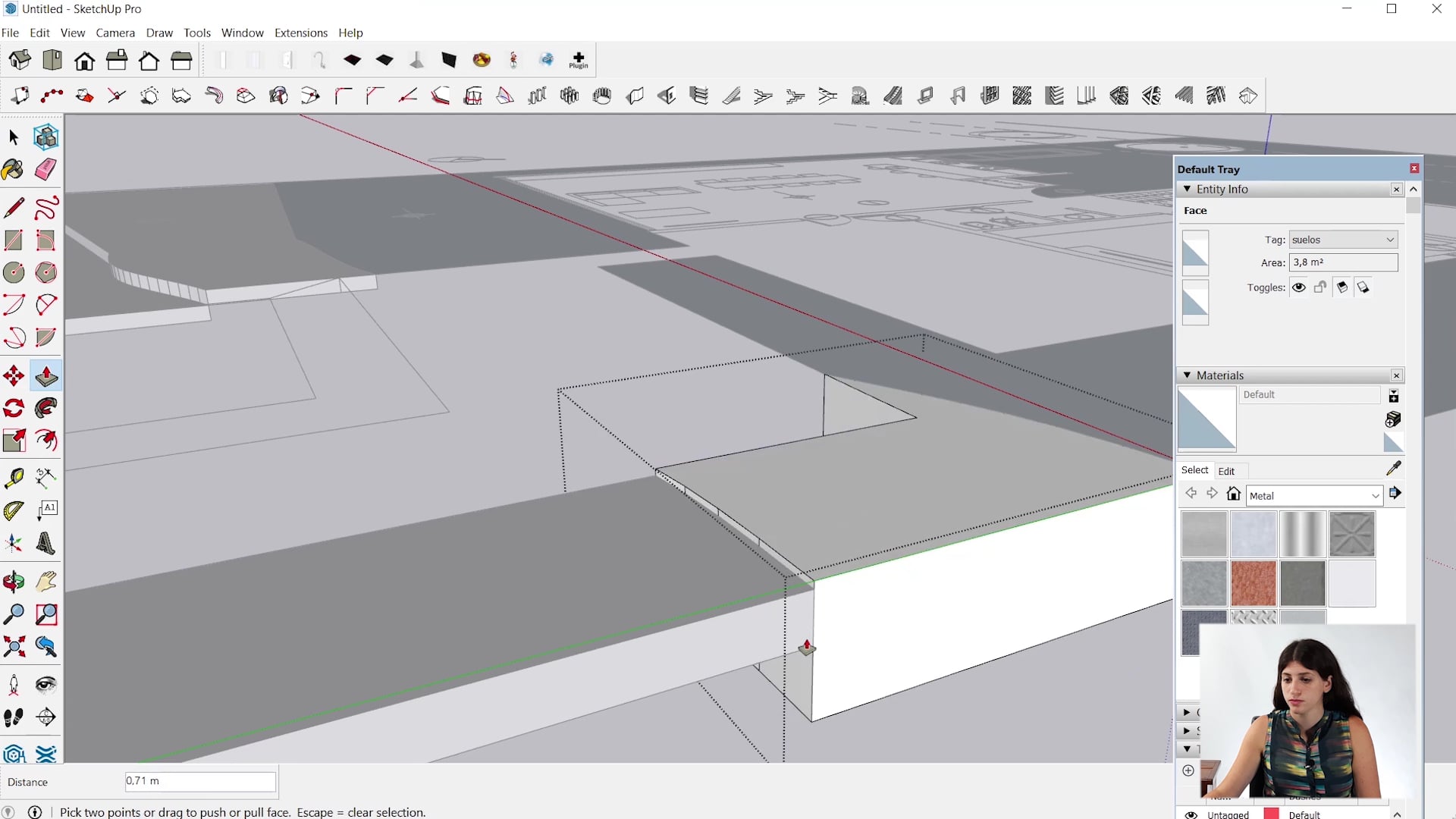
Task: Select the Tape Measure tool
Action: (x=13, y=478)
